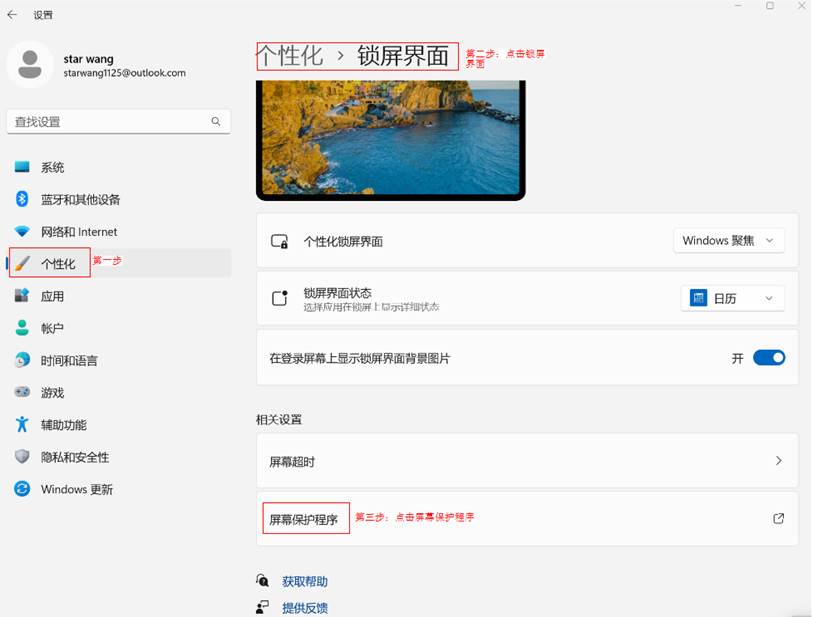
Task: Click the screen saver external link icon
Action: (778, 519)
